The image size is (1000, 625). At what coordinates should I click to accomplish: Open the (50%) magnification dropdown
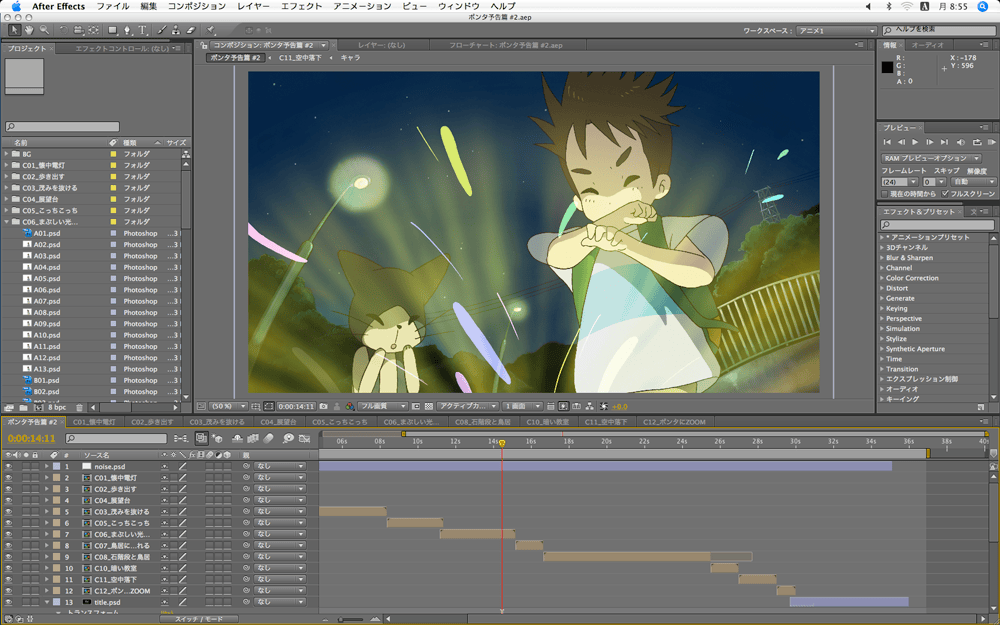click(228, 406)
